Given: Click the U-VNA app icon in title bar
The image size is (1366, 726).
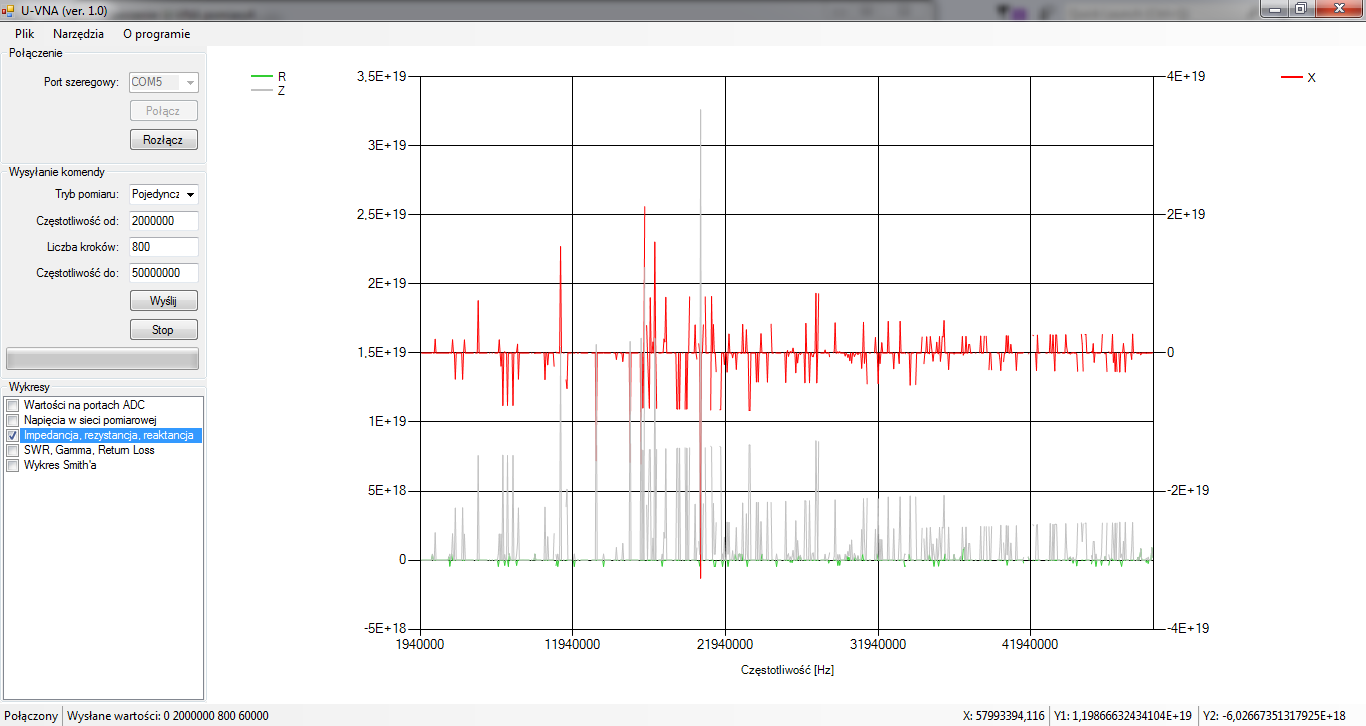Looking at the screenshot, I should pyautogui.click(x=8, y=10).
